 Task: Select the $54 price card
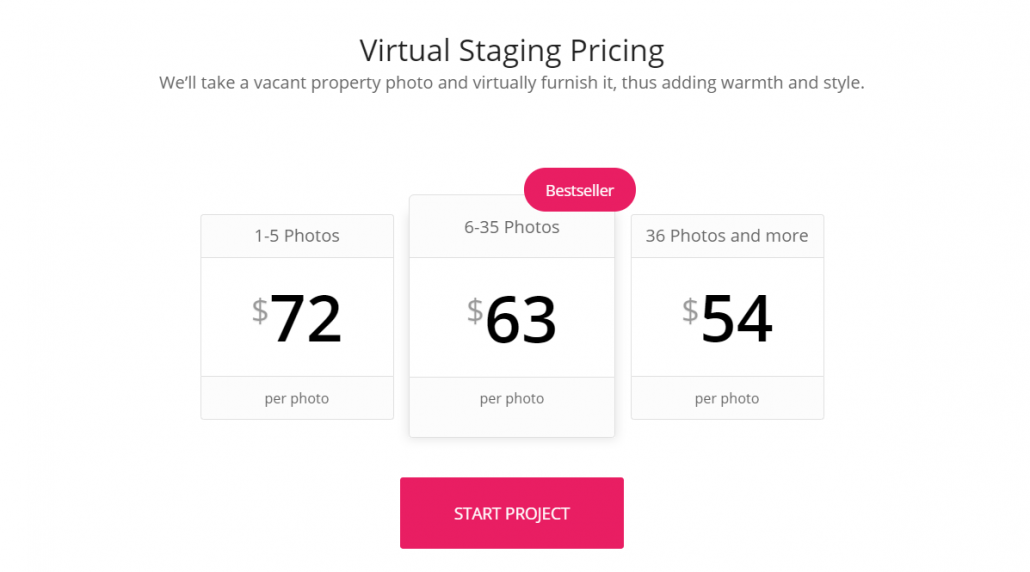tap(727, 317)
